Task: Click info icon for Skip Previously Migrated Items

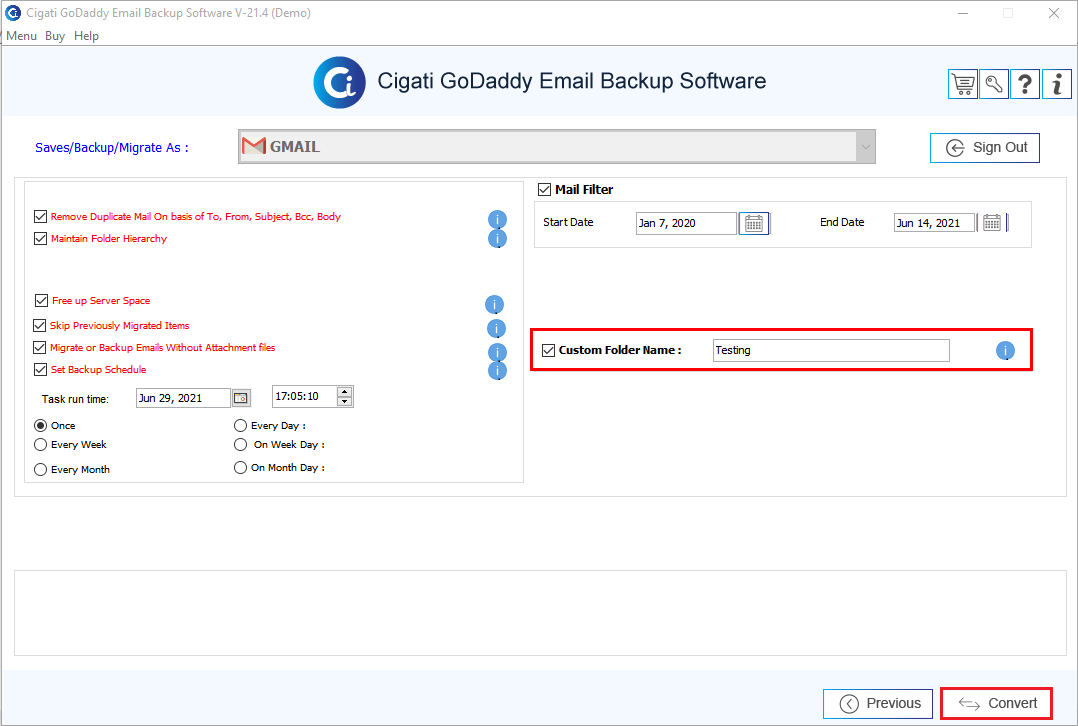Action: pos(496,329)
